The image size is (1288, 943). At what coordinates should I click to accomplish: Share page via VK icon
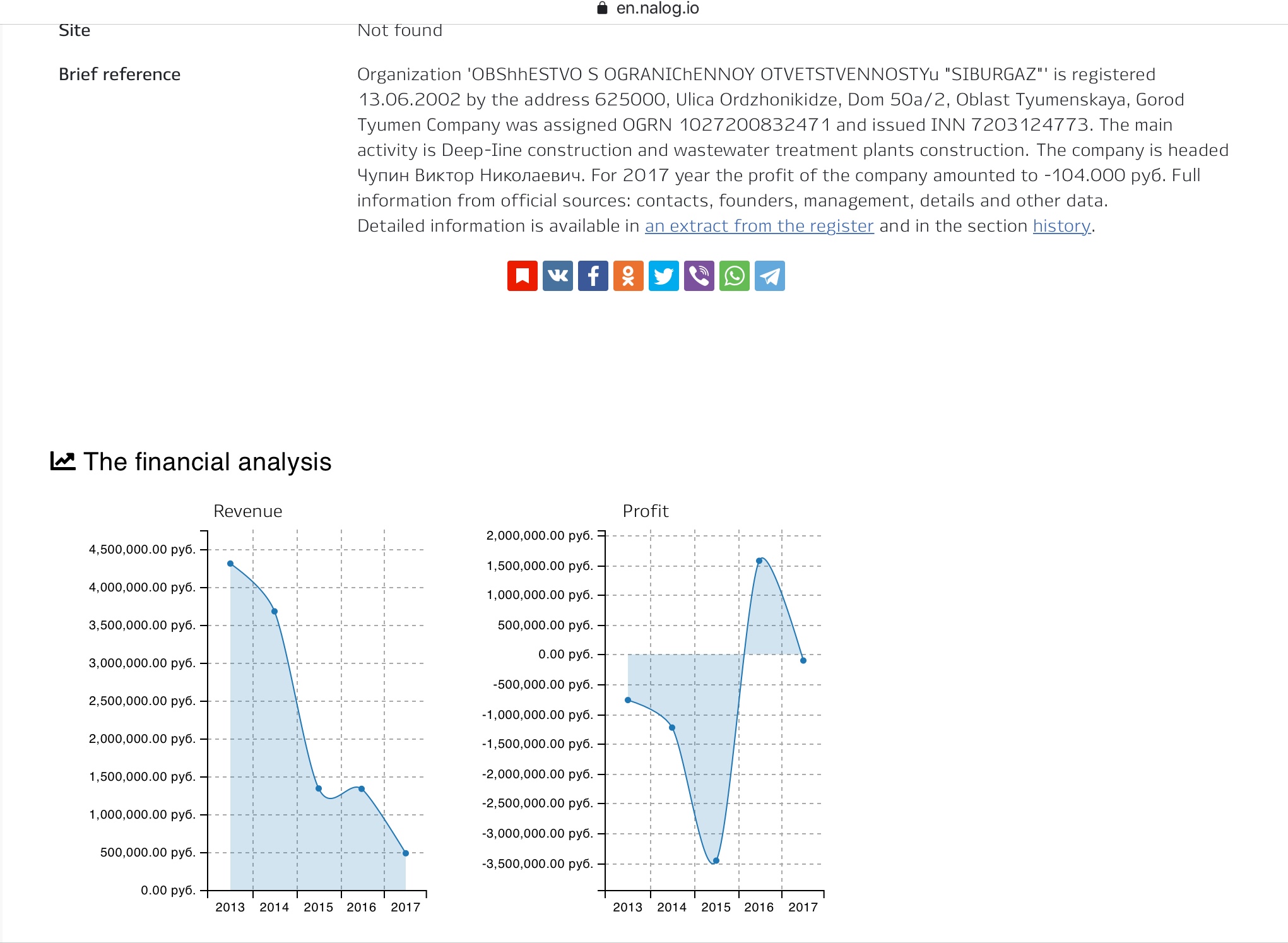pyautogui.click(x=557, y=276)
